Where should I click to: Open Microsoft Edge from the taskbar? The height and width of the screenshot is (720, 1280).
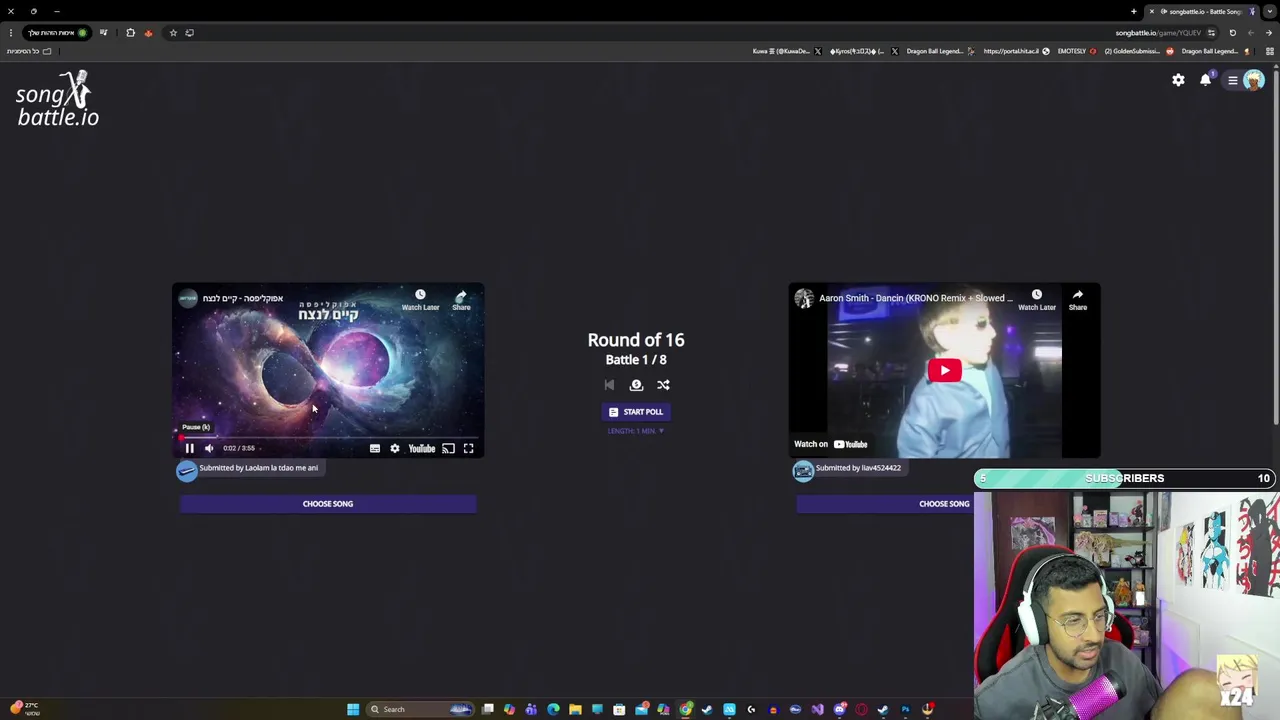[553, 709]
